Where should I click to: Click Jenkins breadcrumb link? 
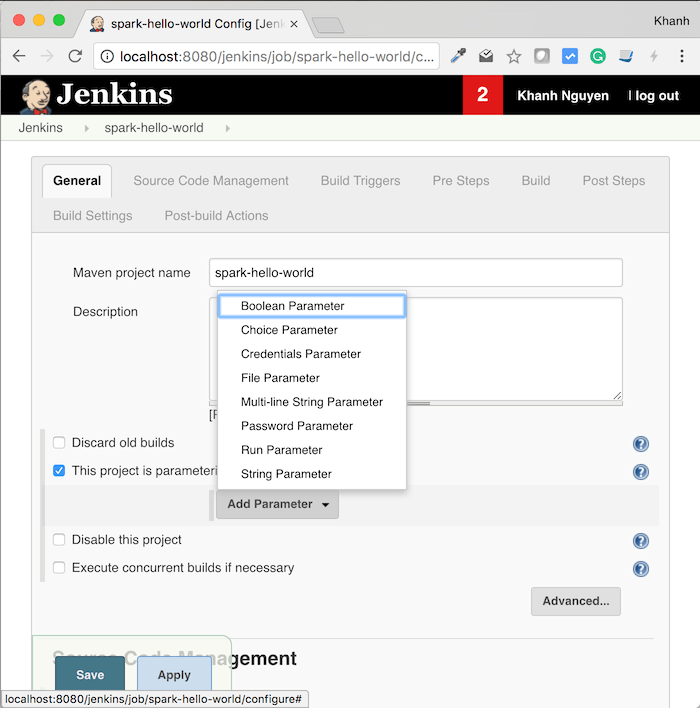tap(41, 128)
